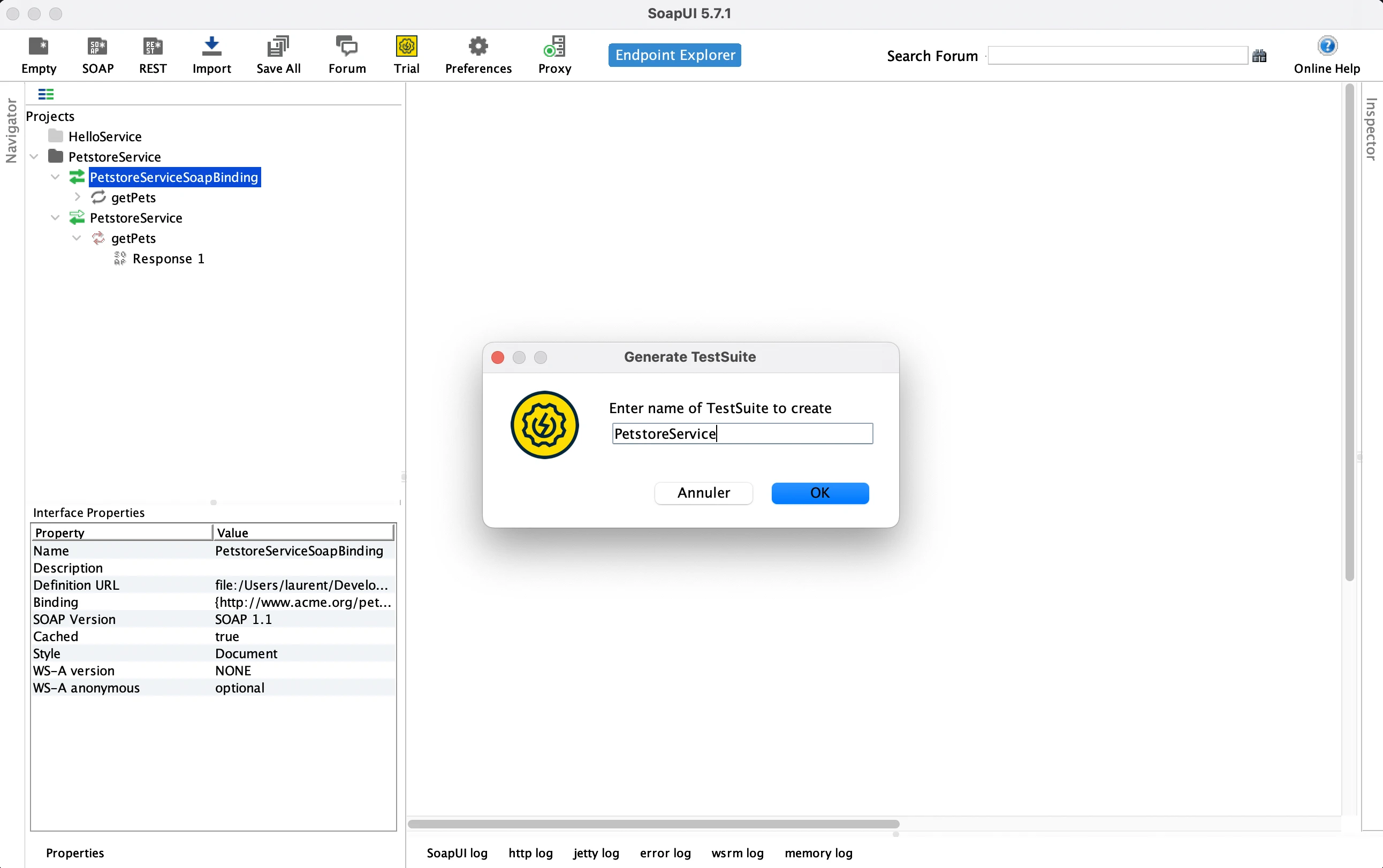This screenshot has height=868, width=1383.
Task: Open Preferences gear icon
Action: [477, 47]
